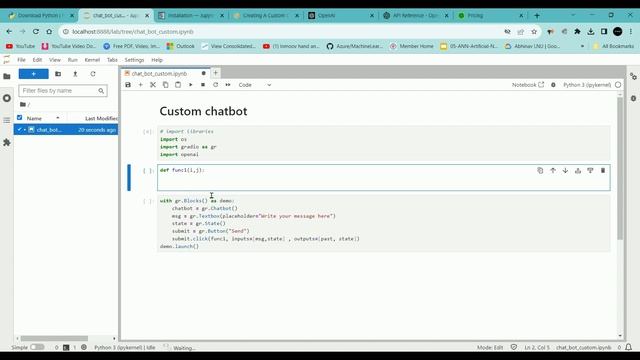The height and width of the screenshot is (360, 640).
Task: Save the notebook with the floppy disk icon
Action: 128,85
